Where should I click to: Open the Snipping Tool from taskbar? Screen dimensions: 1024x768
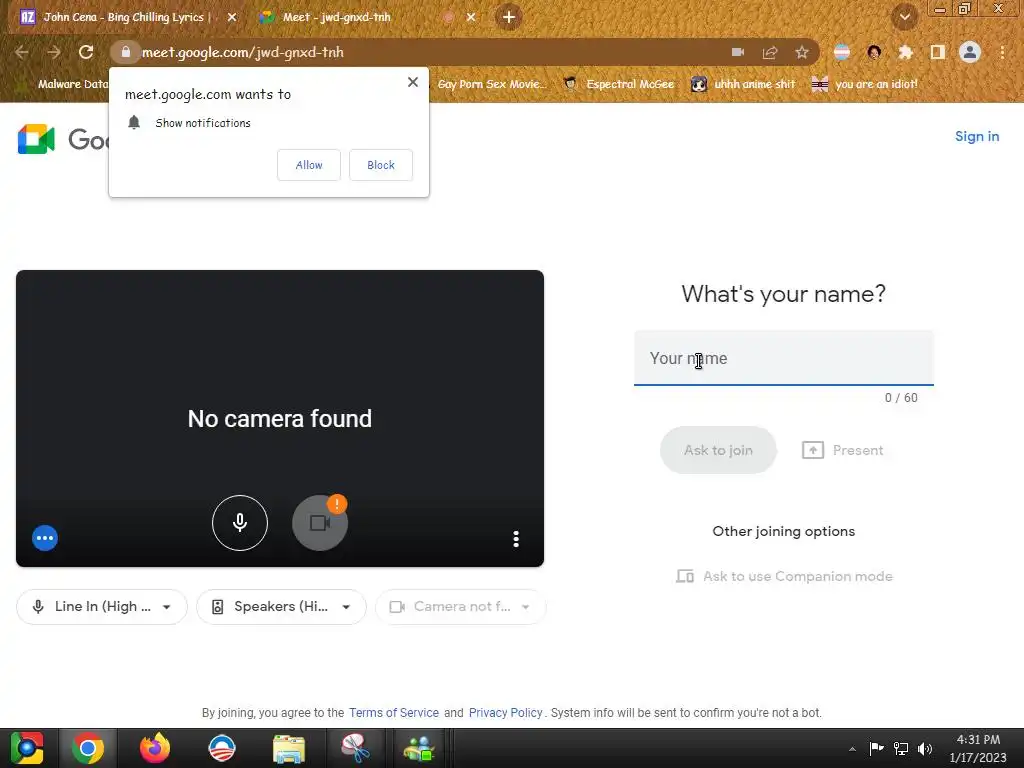[x=355, y=748]
